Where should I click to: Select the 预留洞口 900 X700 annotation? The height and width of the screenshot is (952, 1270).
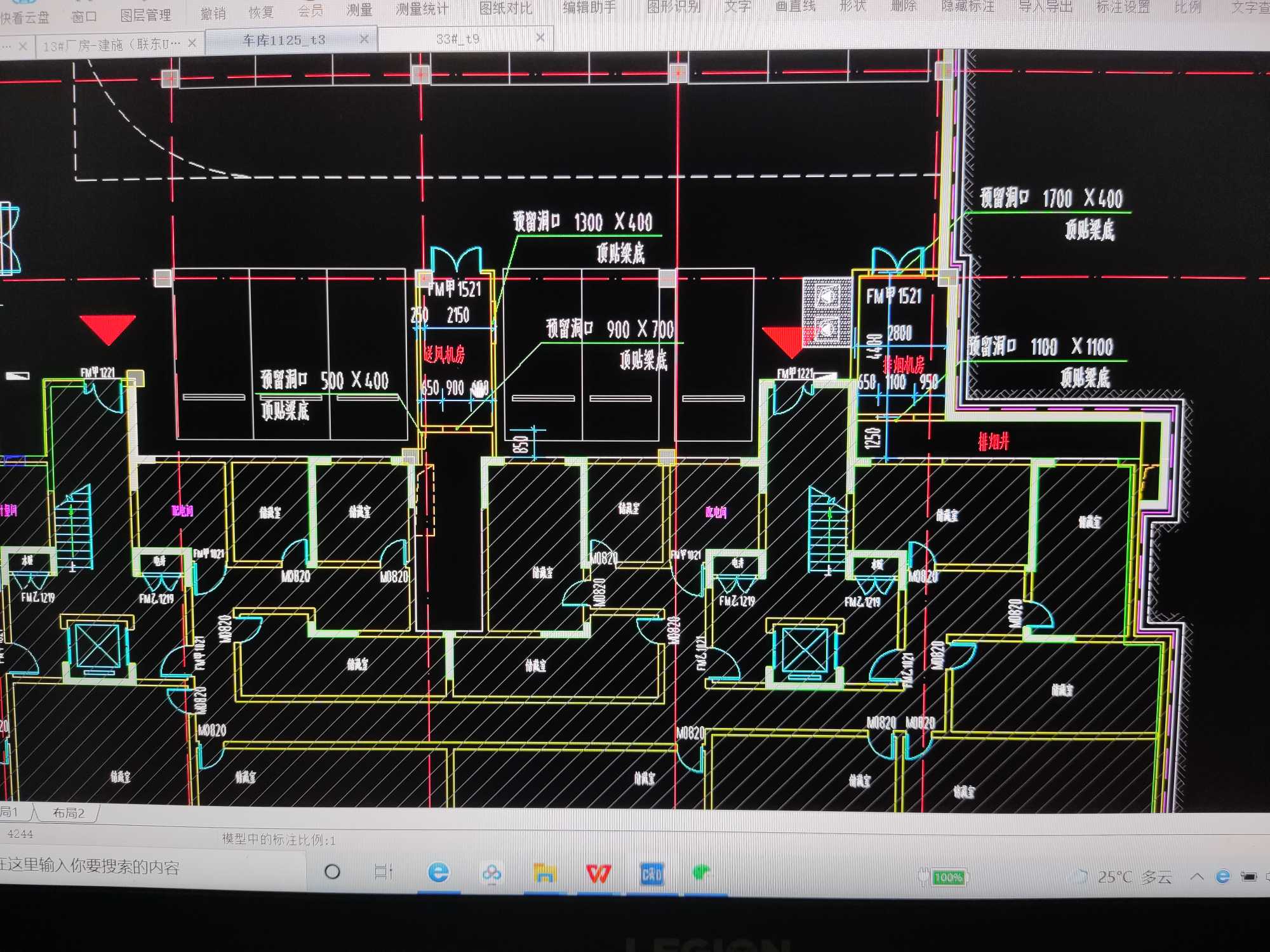point(611,329)
